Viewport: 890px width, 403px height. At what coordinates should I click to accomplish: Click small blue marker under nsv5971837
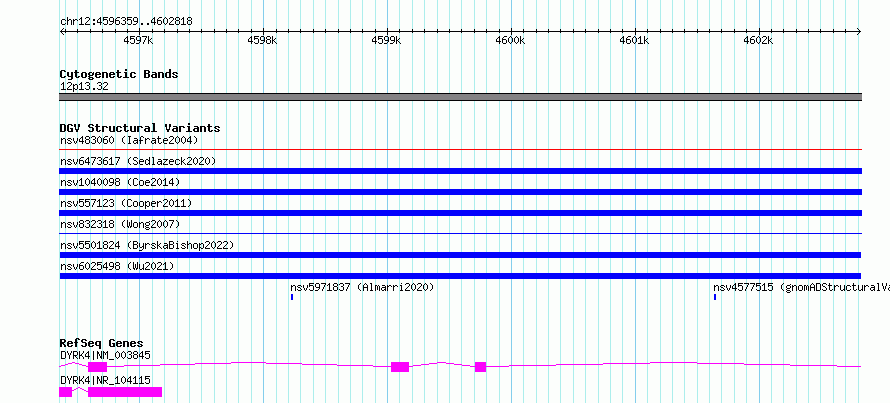(292, 297)
